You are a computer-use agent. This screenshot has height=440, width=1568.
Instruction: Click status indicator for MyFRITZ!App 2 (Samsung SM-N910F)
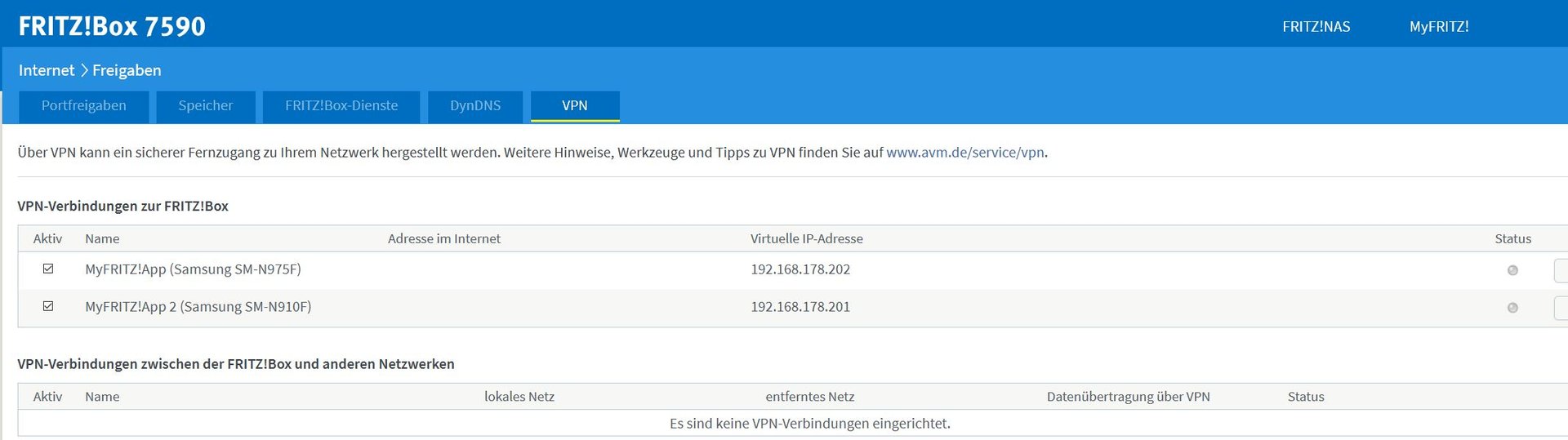coord(1512,308)
